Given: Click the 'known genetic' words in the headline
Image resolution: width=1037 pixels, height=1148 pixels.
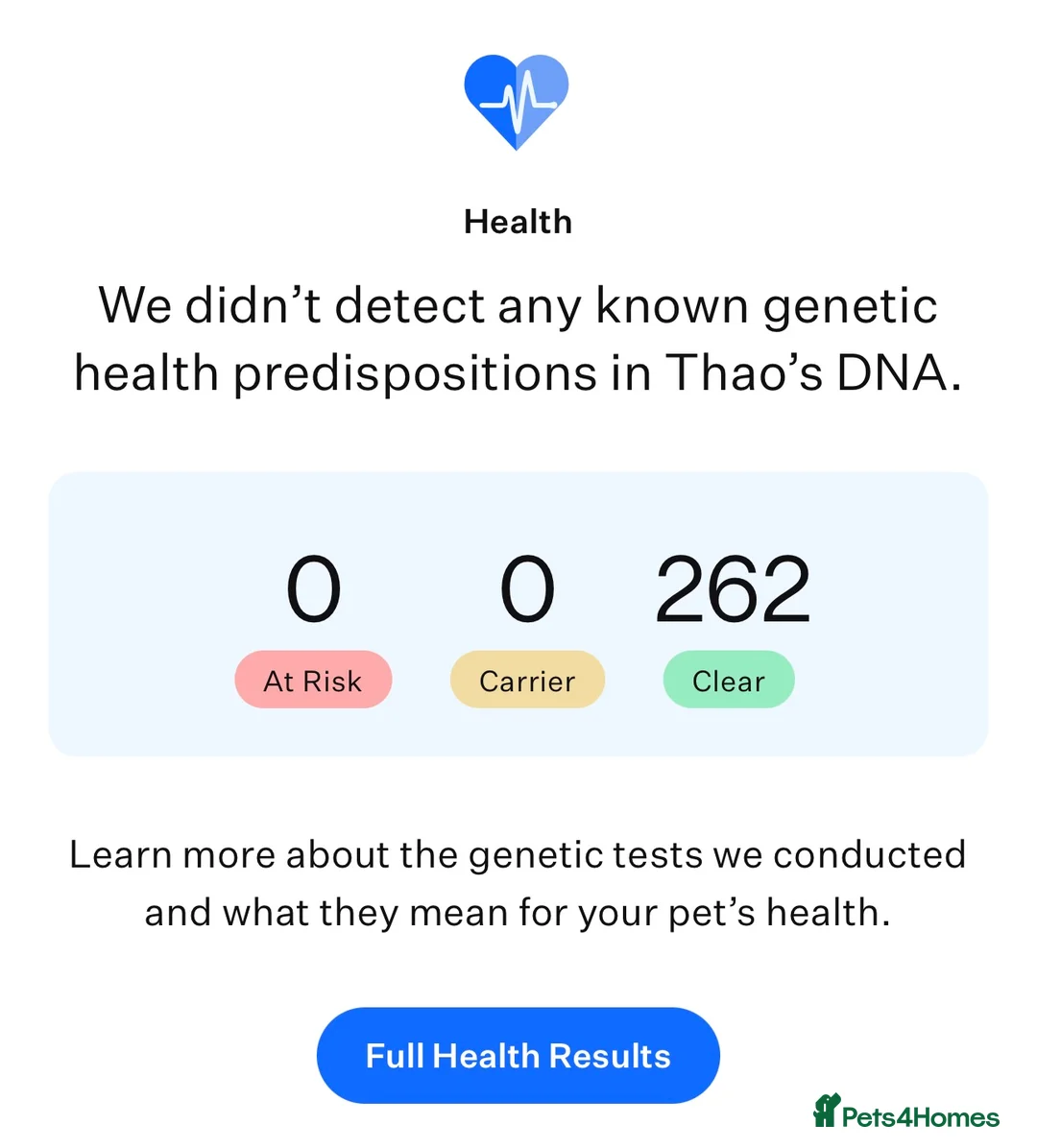Looking at the screenshot, I should click(x=765, y=306).
